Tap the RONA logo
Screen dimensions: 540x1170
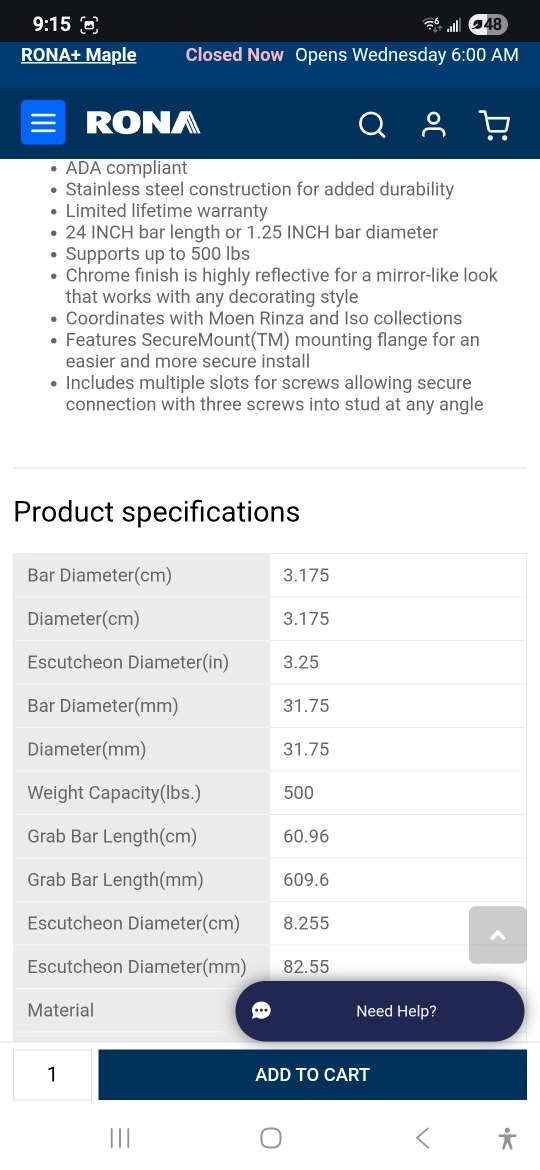point(143,122)
